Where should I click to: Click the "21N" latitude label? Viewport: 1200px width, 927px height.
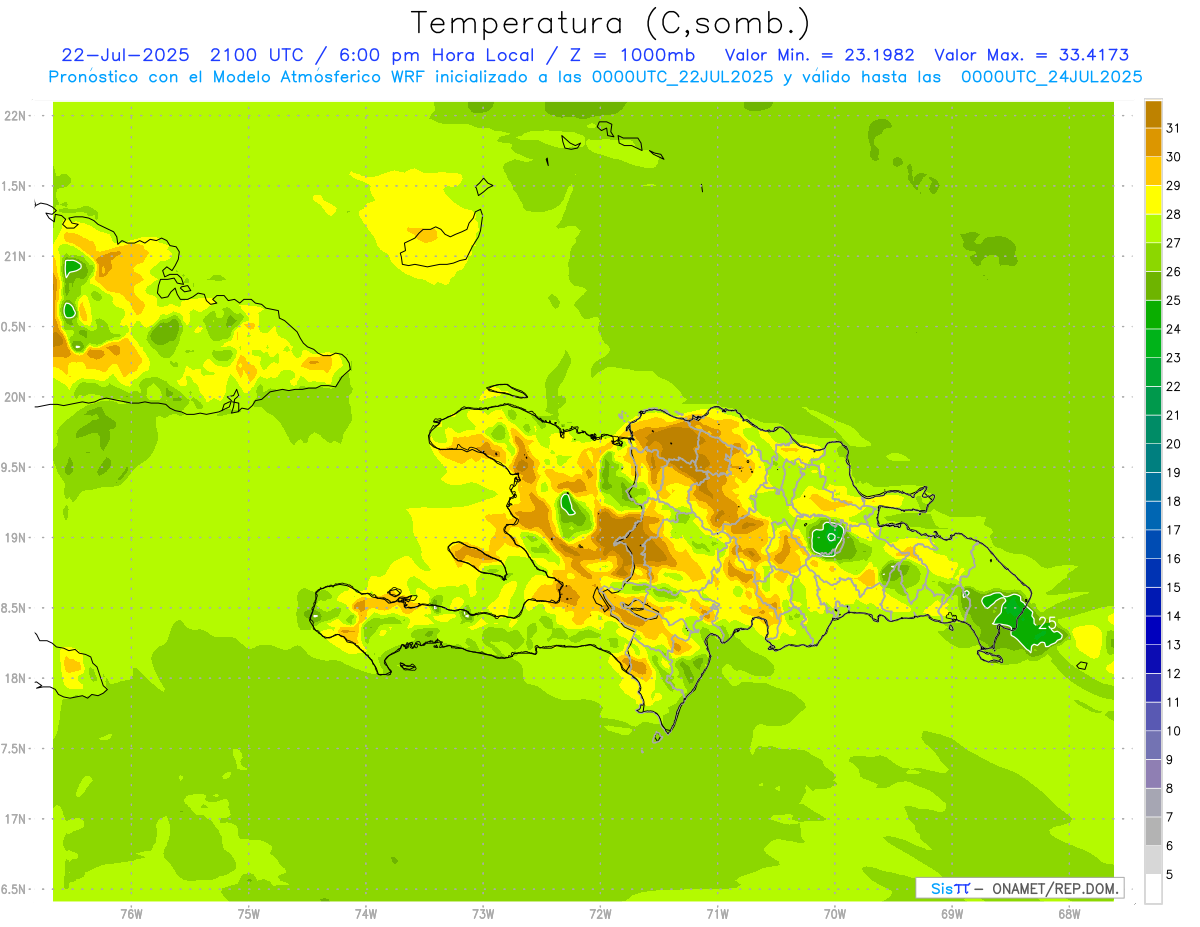pyautogui.click(x=14, y=256)
